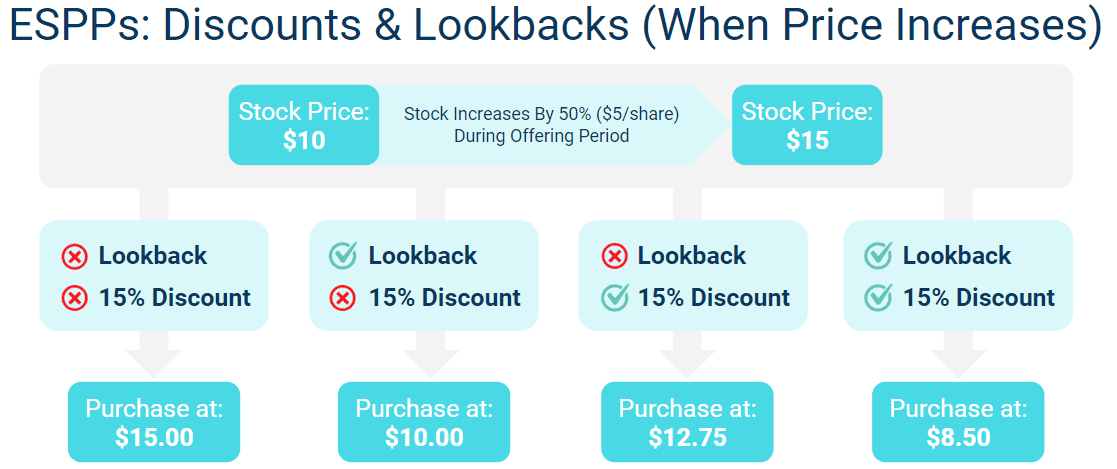Select the Stock Price $10 box
Image resolution: width=1117 pixels, height=469 pixels.
tap(304, 125)
